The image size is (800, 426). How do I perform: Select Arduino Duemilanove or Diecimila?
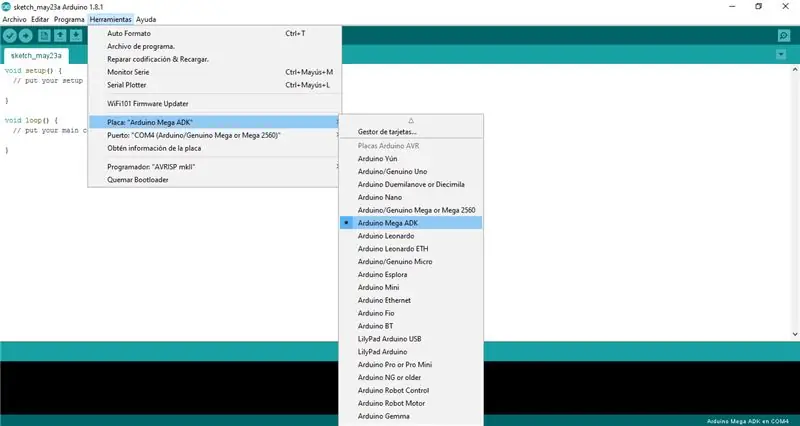411,184
